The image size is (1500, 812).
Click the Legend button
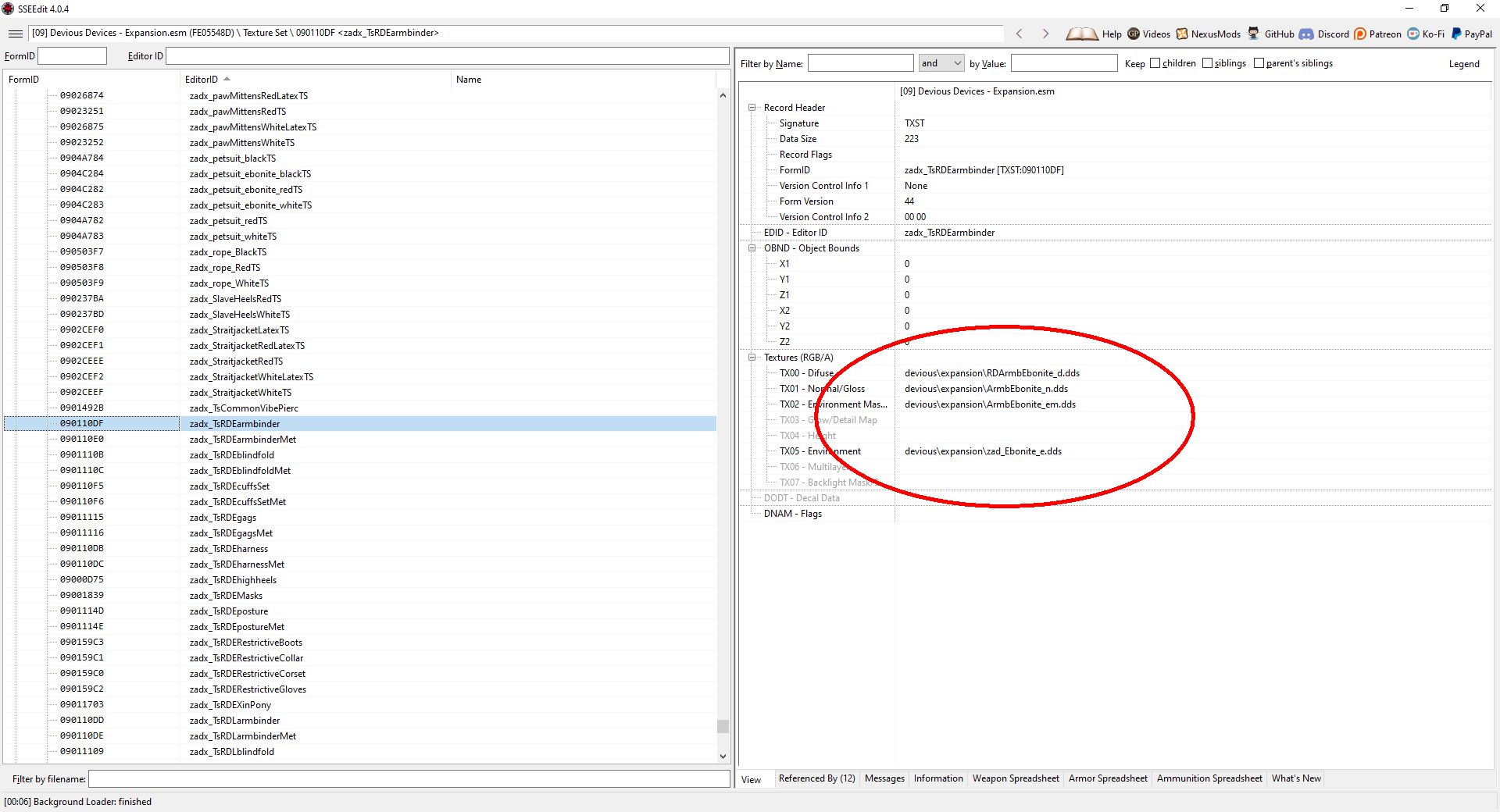[x=1463, y=64]
